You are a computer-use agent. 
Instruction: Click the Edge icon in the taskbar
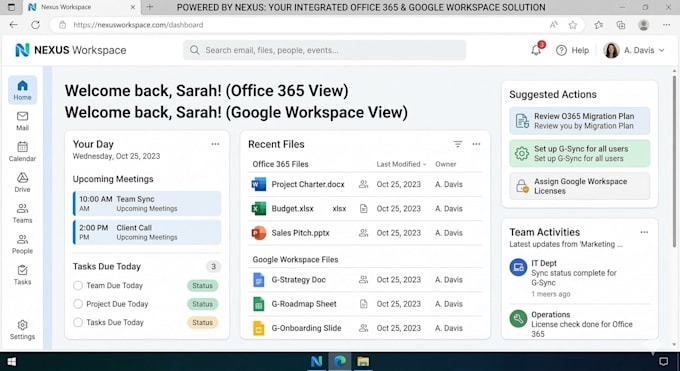[x=340, y=361]
